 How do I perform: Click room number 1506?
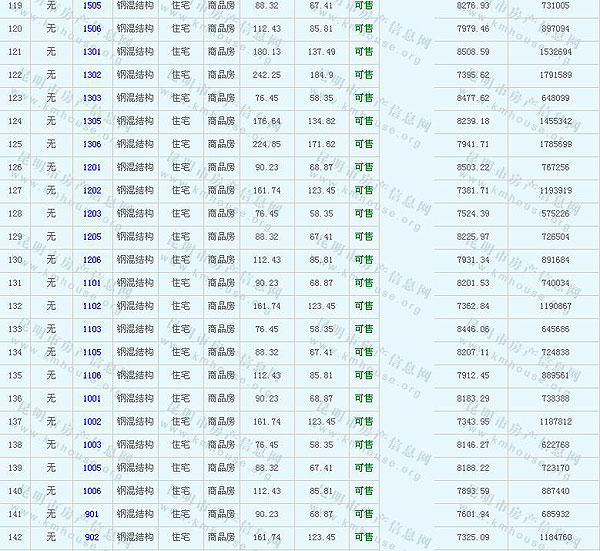click(92, 28)
